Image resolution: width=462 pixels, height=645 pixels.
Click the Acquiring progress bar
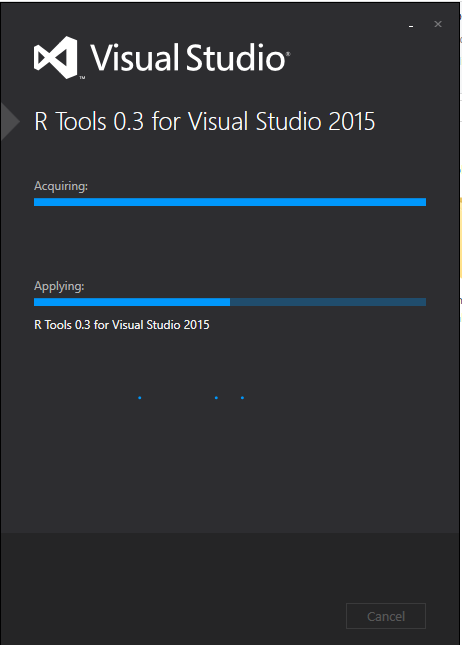(x=230, y=202)
